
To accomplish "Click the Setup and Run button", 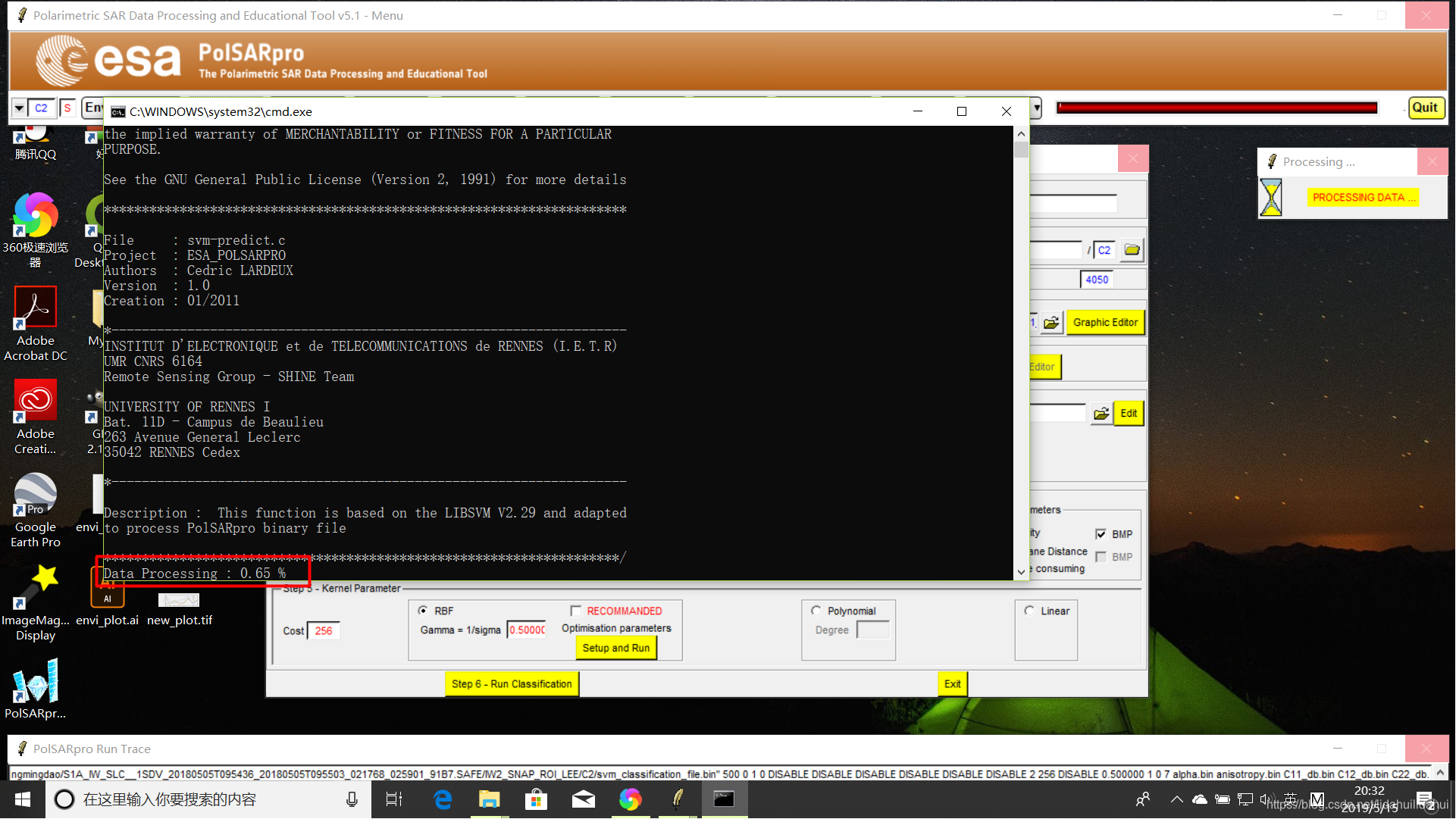I will 616,648.
